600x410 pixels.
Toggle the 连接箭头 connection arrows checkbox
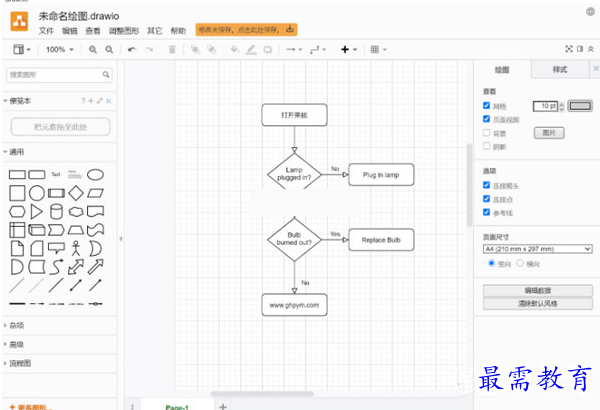486,185
